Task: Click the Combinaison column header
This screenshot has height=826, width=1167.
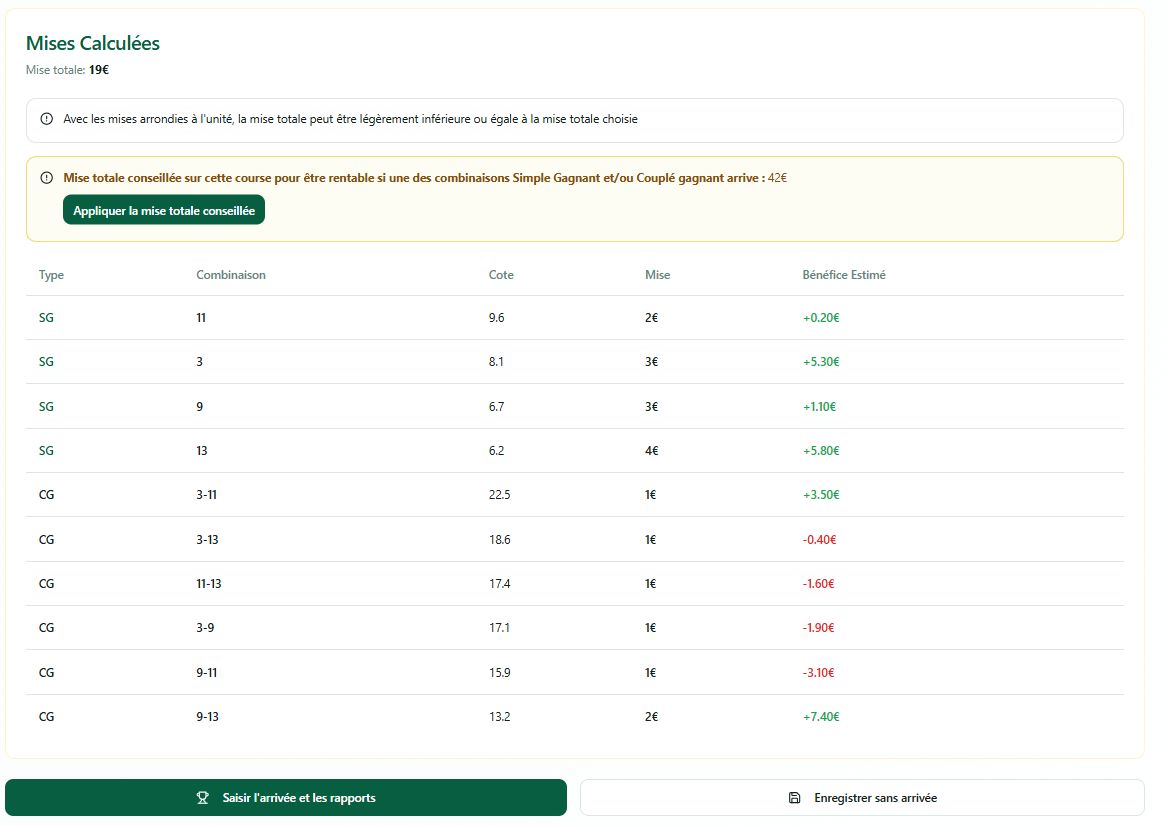Action: [x=231, y=275]
